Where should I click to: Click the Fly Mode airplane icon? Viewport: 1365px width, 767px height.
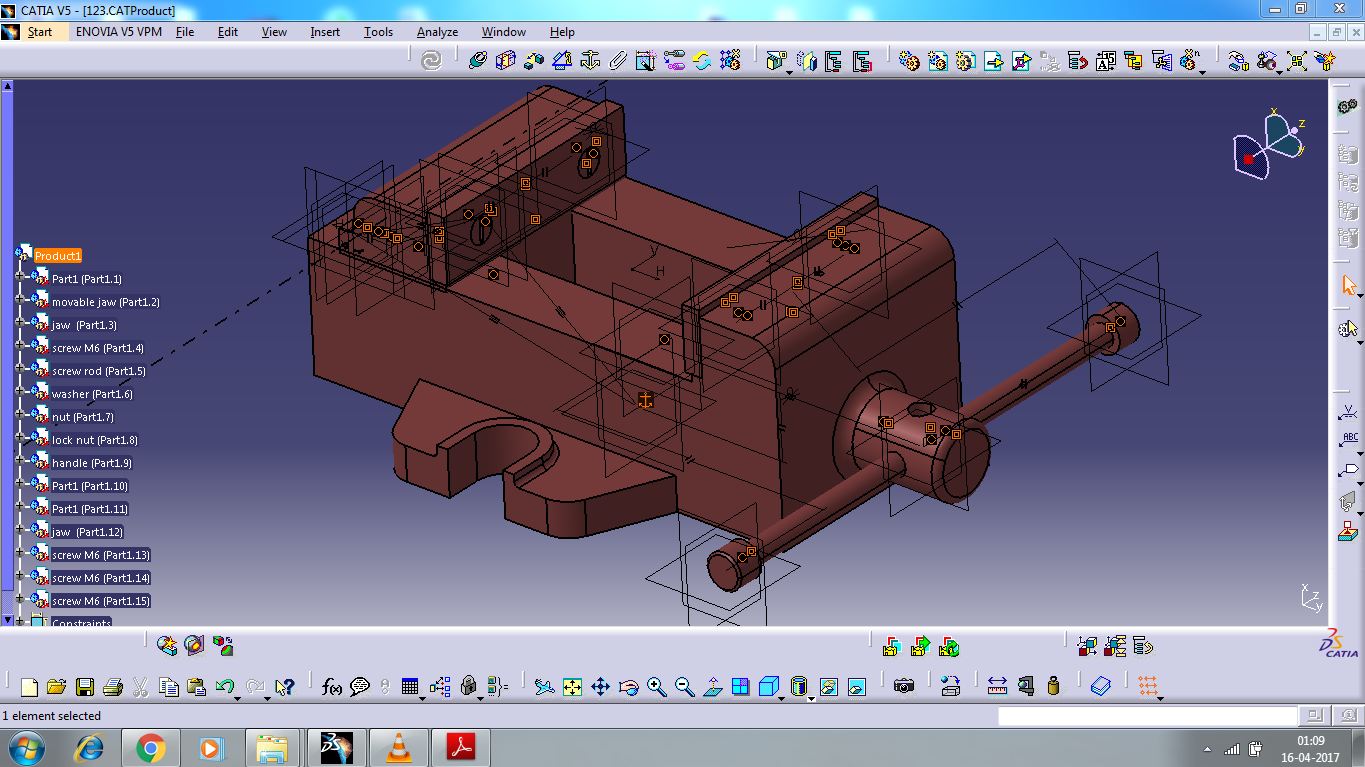point(544,687)
